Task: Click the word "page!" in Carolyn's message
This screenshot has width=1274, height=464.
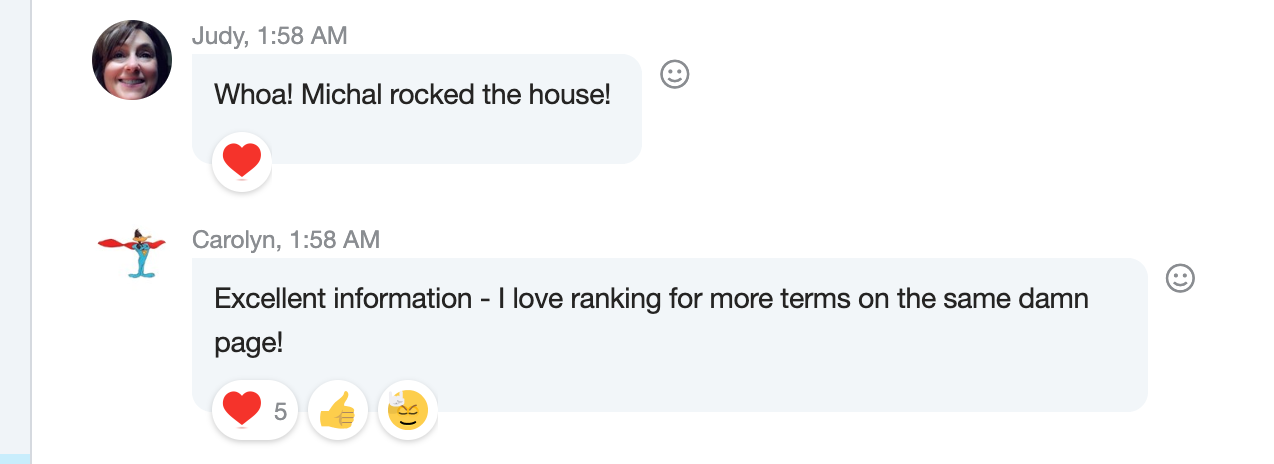Action: (x=249, y=343)
